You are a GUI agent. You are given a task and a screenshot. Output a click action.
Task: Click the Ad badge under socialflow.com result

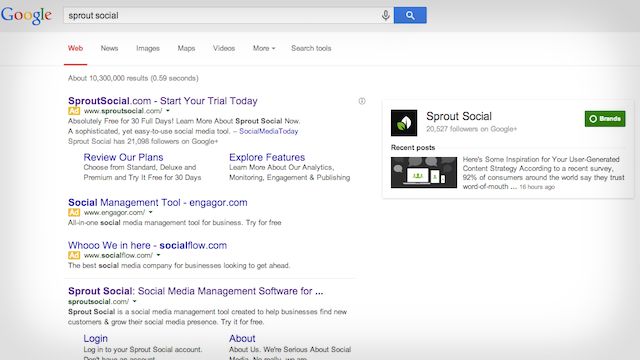(x=74, y=256)
